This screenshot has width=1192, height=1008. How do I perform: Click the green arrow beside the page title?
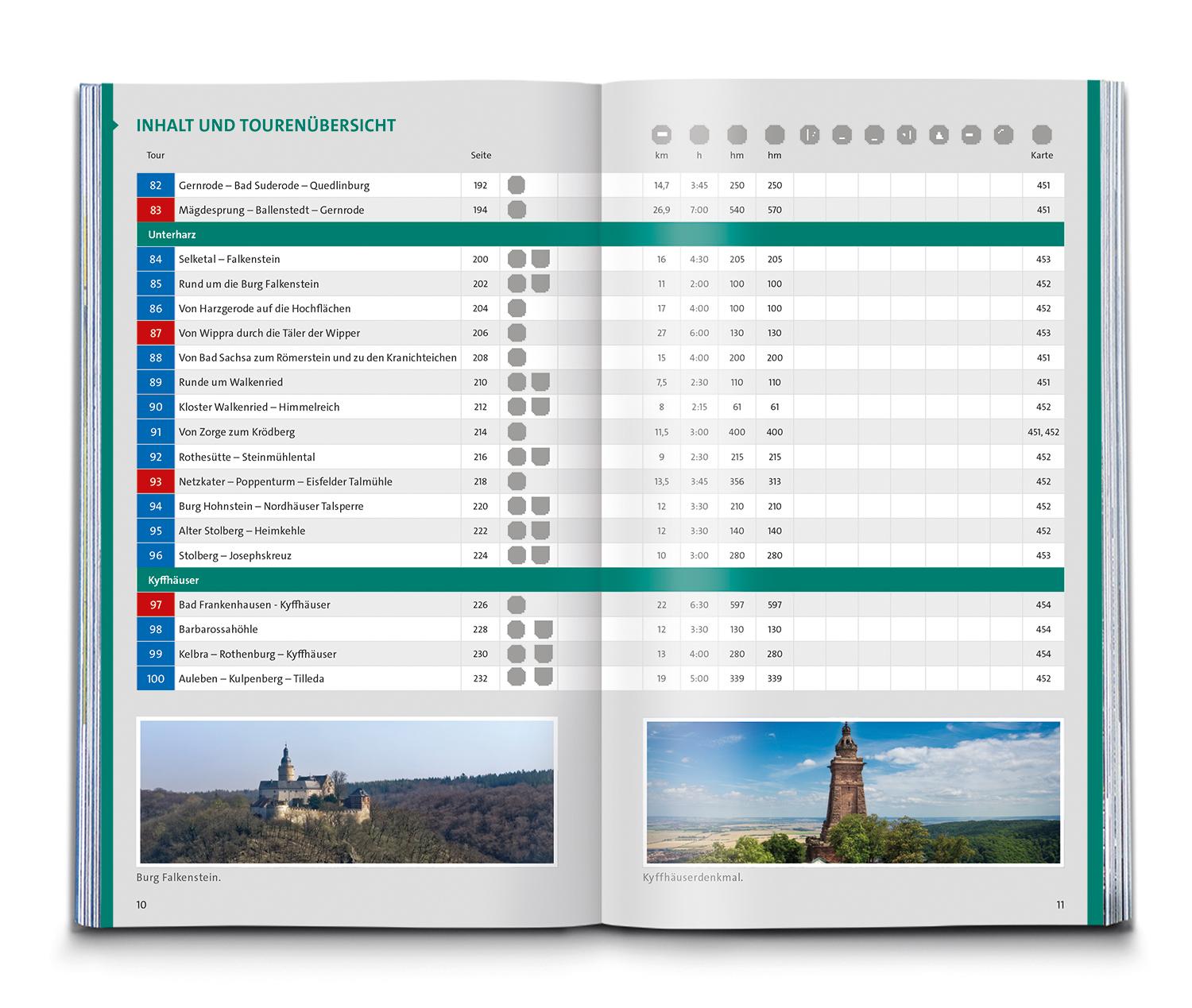click(x=114, y=126)
